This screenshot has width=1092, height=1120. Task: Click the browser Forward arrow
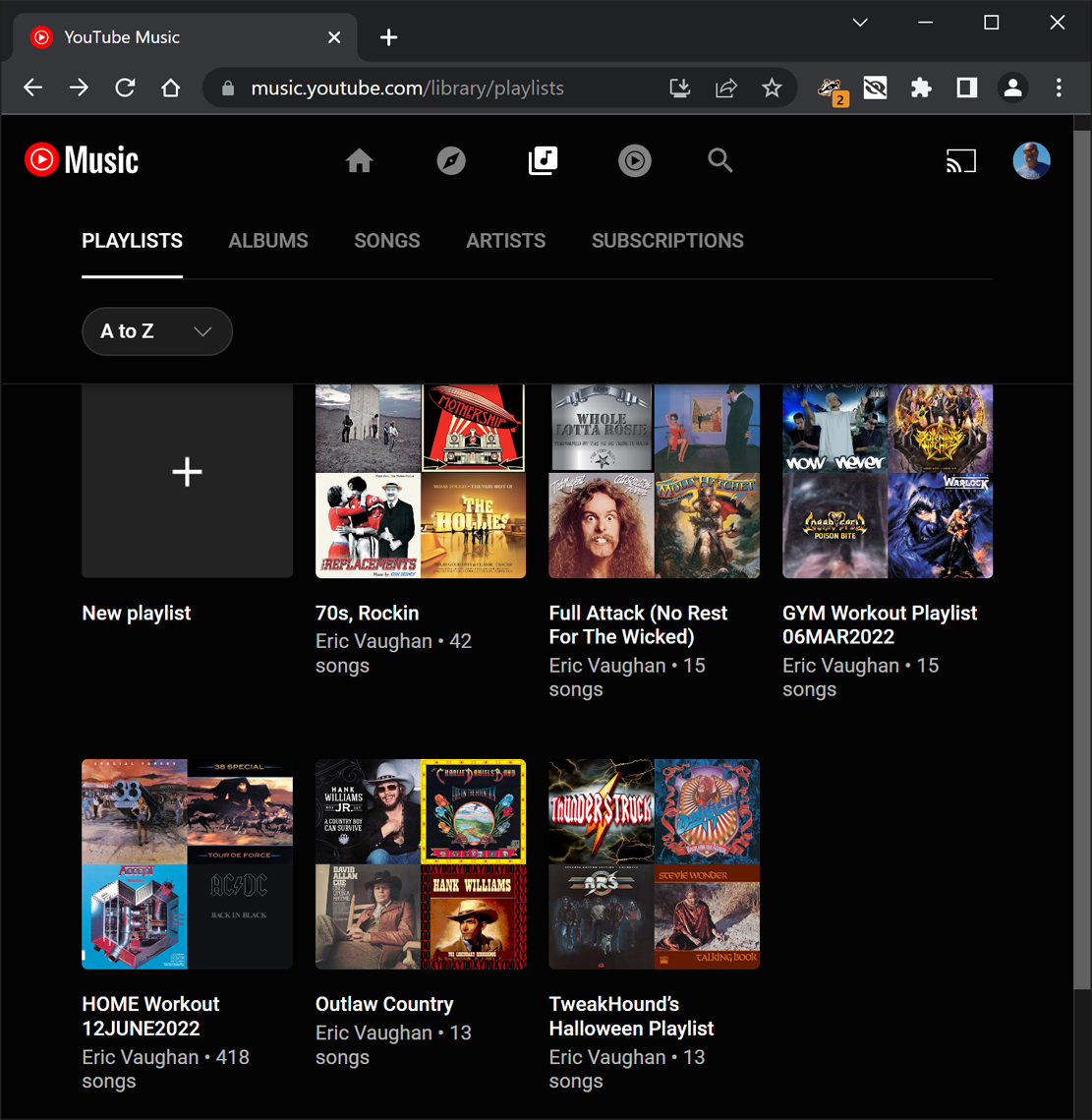(80, 88)
